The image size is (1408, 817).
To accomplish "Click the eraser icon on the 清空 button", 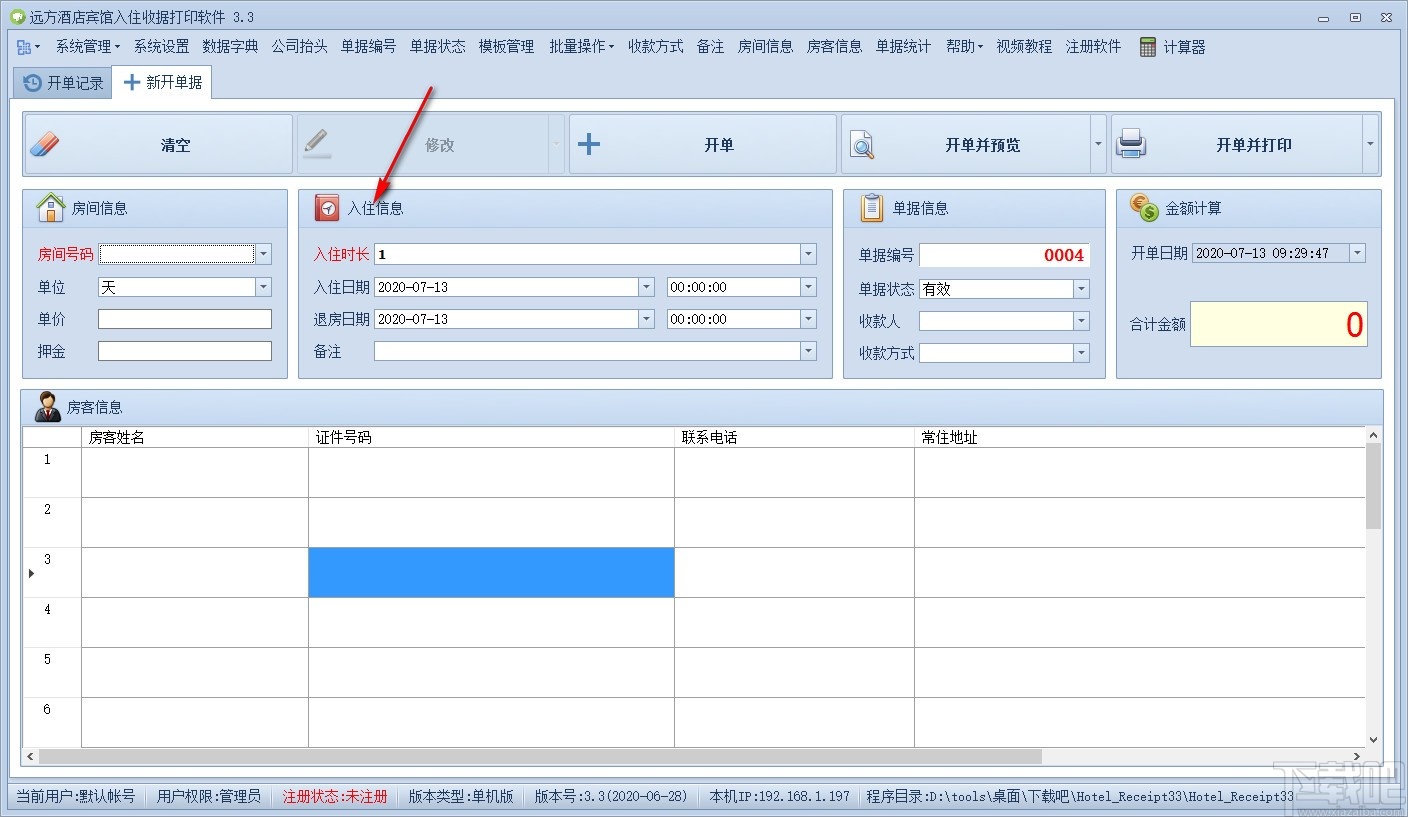I will pyautogui.click(x=45, y=145).
